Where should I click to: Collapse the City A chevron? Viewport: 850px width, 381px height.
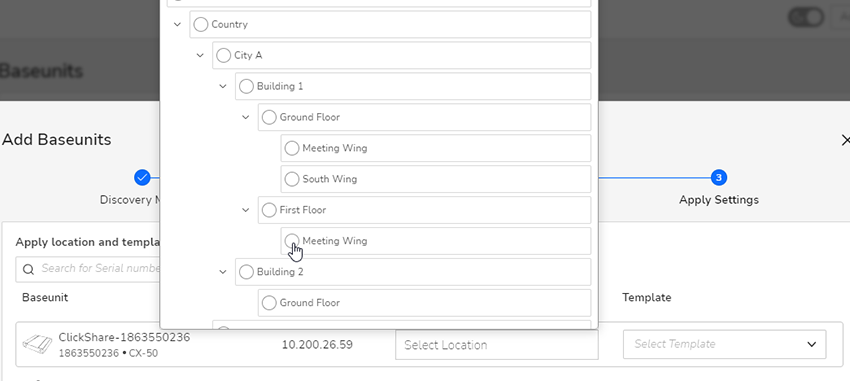coord(200,55)
